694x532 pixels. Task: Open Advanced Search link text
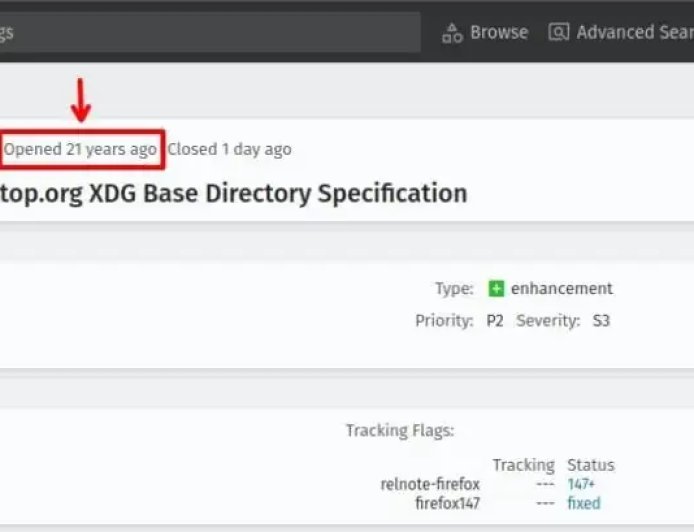coord(635,32)
